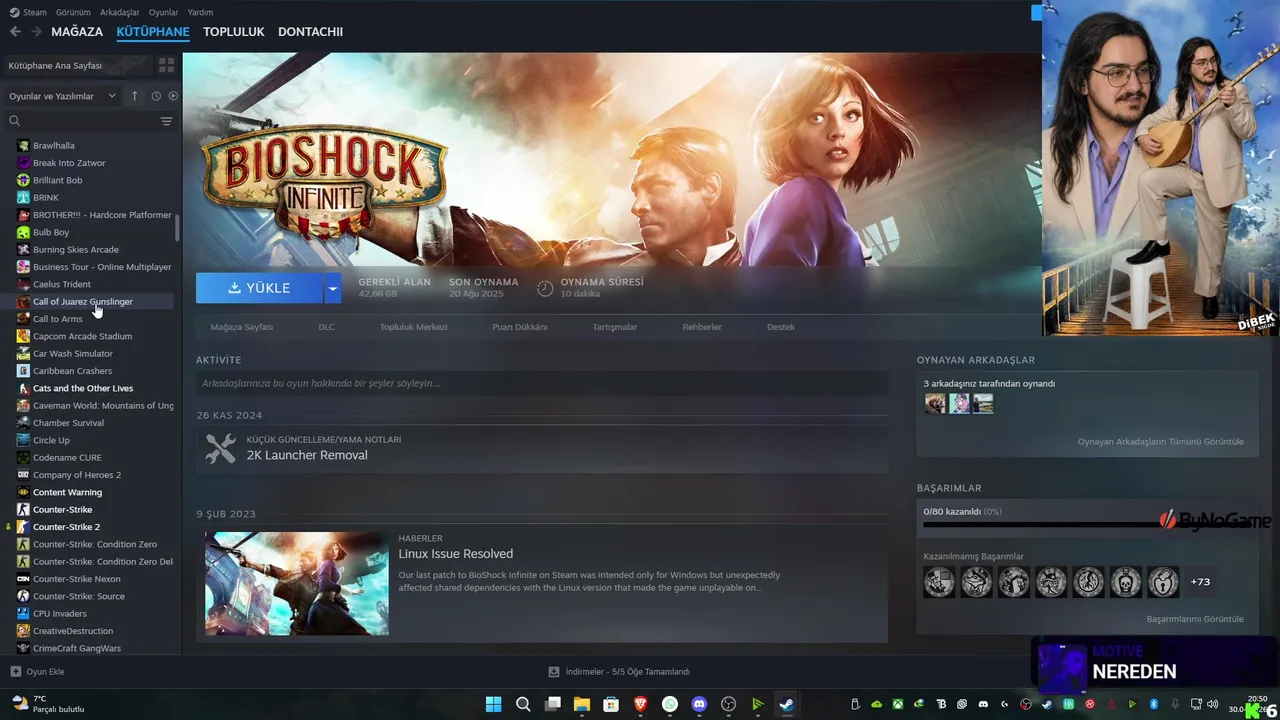This screenshot has width=1280, height=720.
Task: Open the Görünüm menu
Action: (x=73, y=12)
